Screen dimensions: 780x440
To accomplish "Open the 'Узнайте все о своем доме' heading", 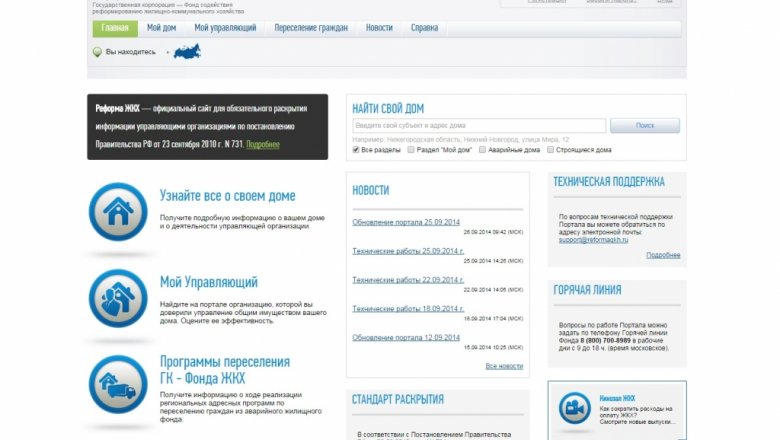I will pos(227,196).
